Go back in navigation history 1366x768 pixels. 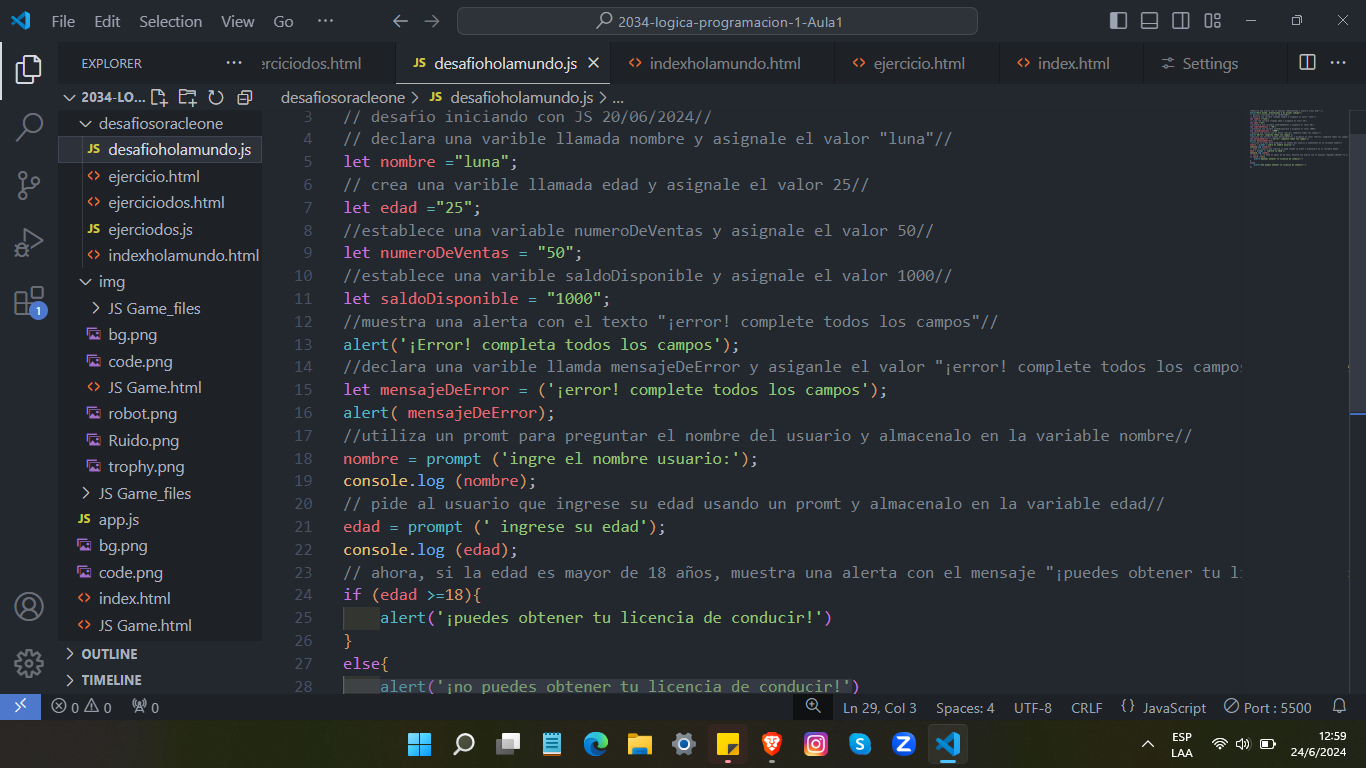coord(400,21)
